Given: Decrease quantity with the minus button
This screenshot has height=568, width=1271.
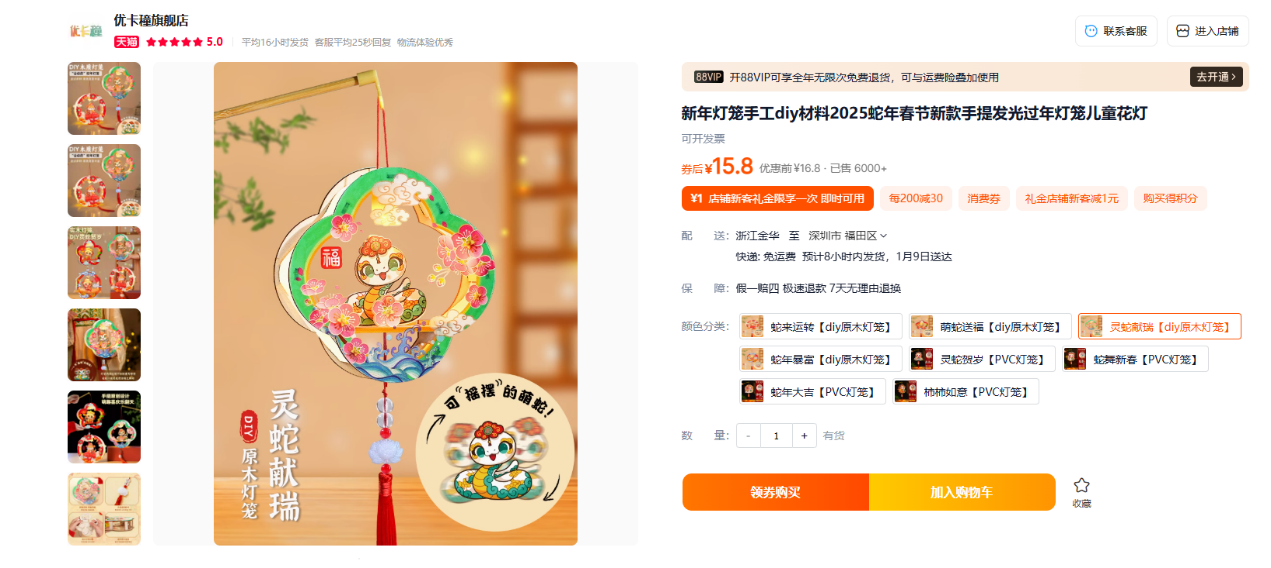Looking at the screenshot, I should pos(748,435).
